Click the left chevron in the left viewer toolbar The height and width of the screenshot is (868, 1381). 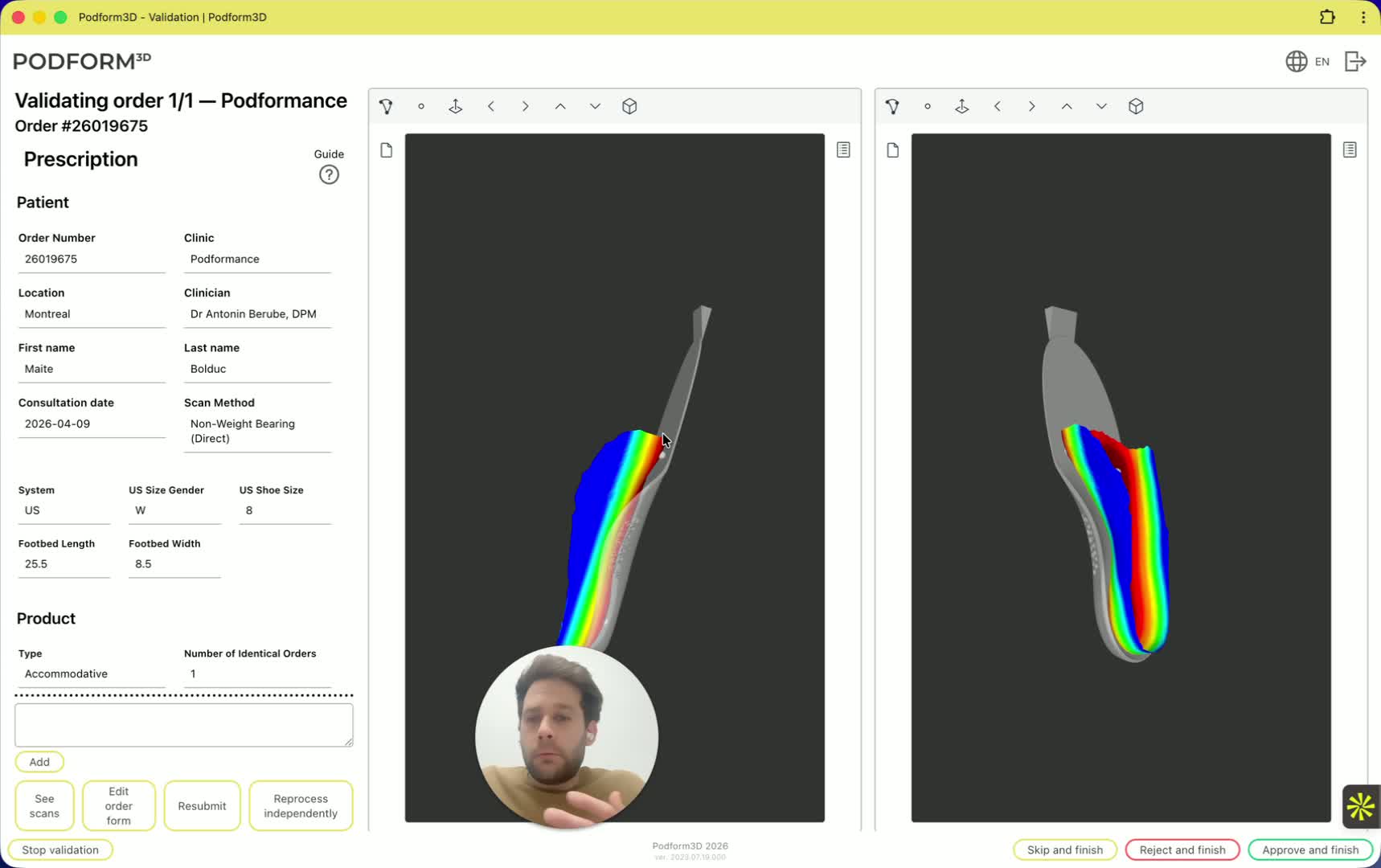coord(491,106)
